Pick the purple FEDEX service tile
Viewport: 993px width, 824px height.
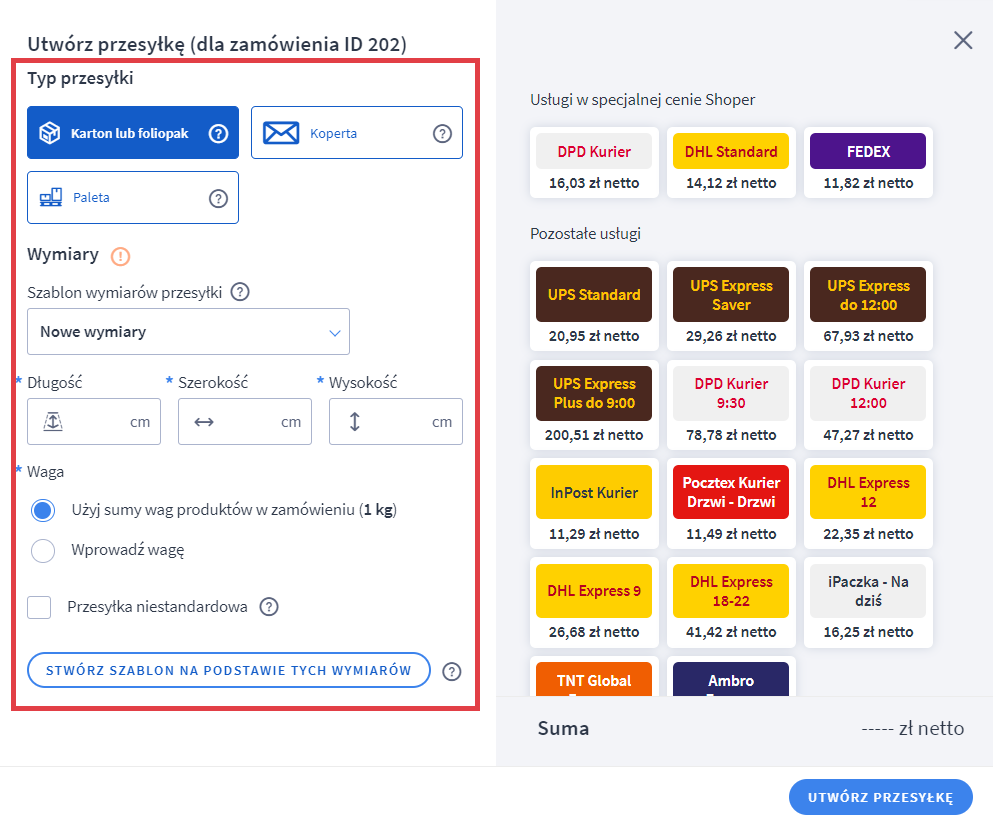click(868, 152)
